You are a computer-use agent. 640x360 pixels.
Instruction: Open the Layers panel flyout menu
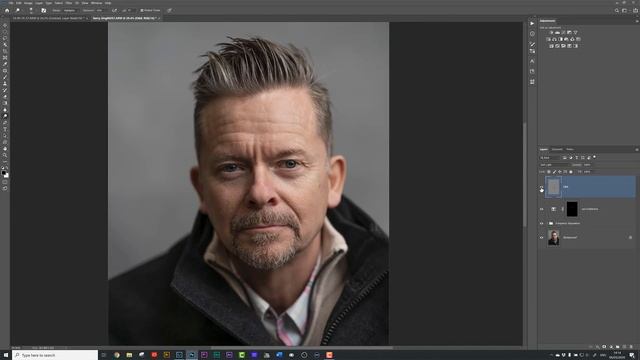pyautogui.click(x=637, y=149)
